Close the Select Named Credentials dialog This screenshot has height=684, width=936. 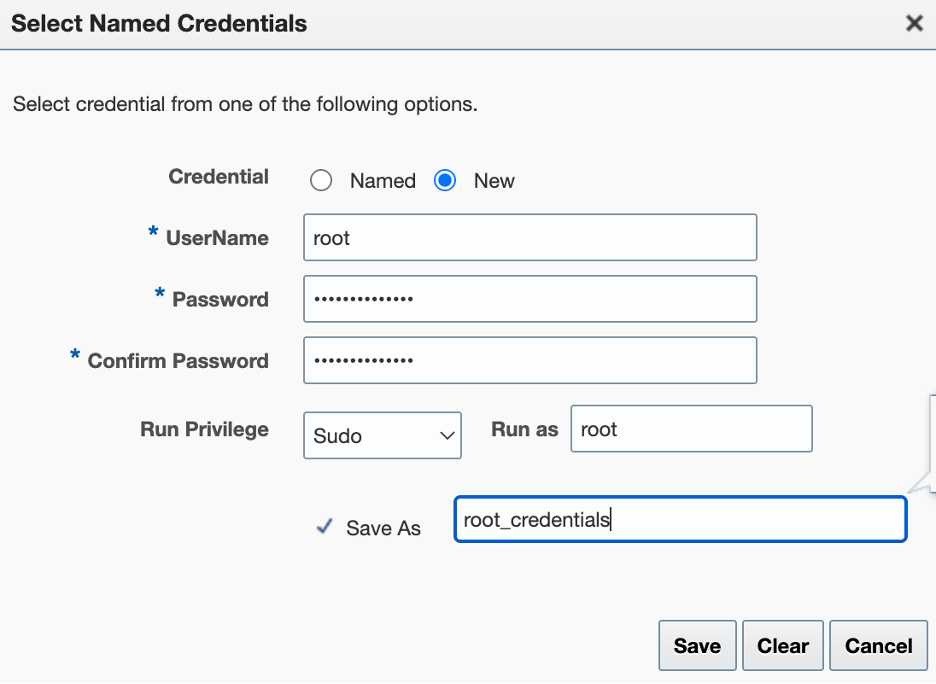click(x=914, y=23)
